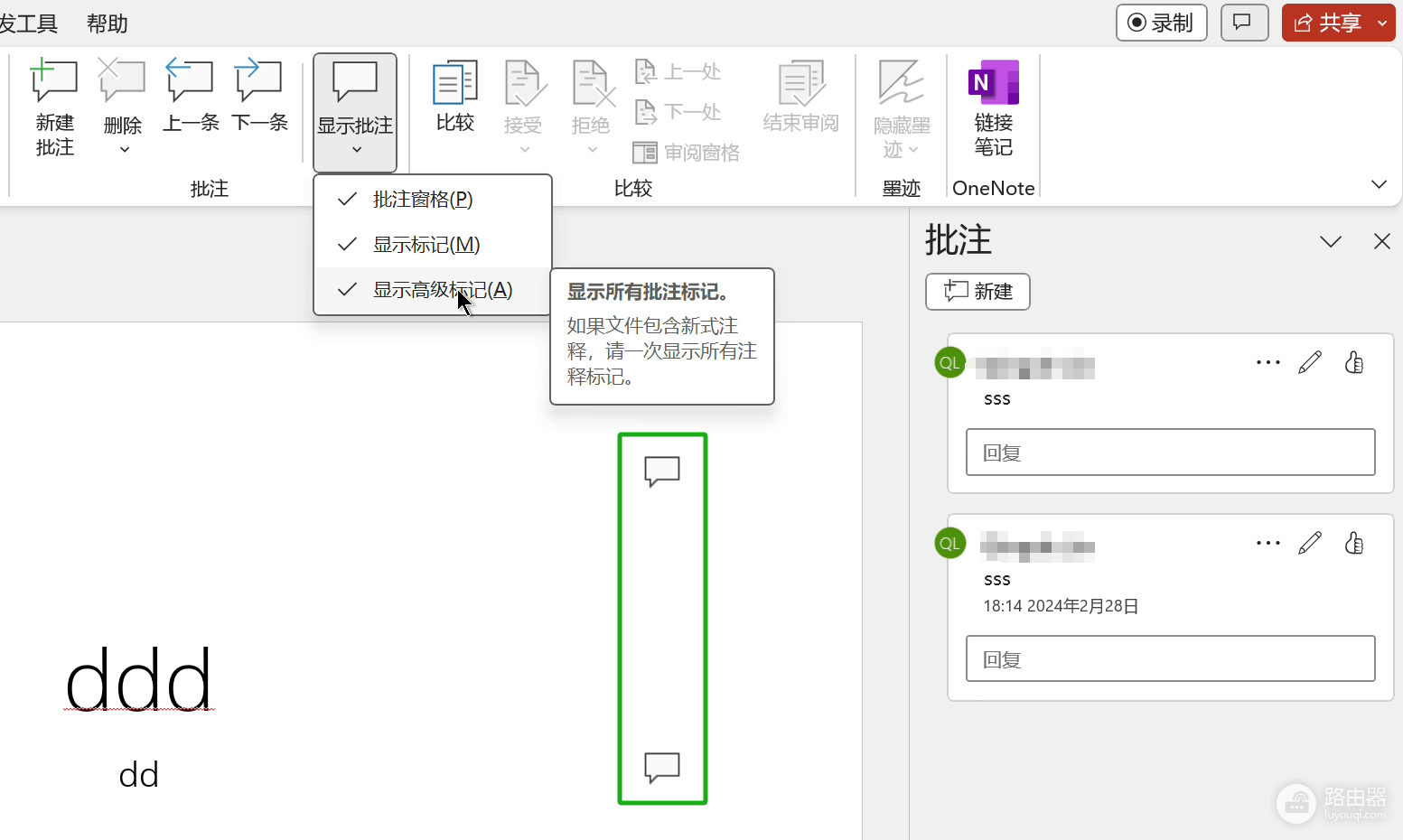Edit the second comment dated 2024年2月28日
The image size is (1403, 840).
(1310, 543)
